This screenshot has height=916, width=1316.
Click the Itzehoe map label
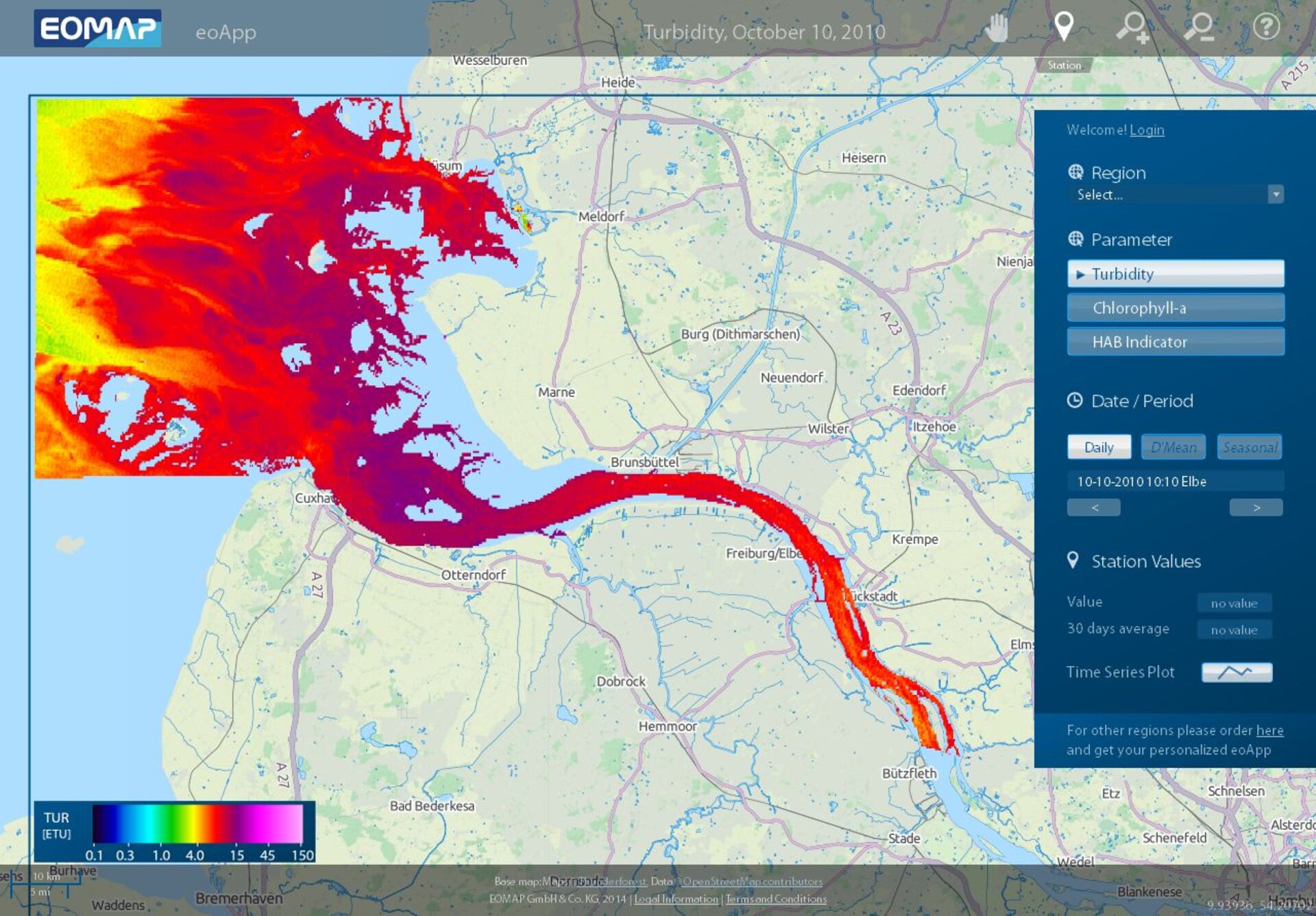click(934, 426)
